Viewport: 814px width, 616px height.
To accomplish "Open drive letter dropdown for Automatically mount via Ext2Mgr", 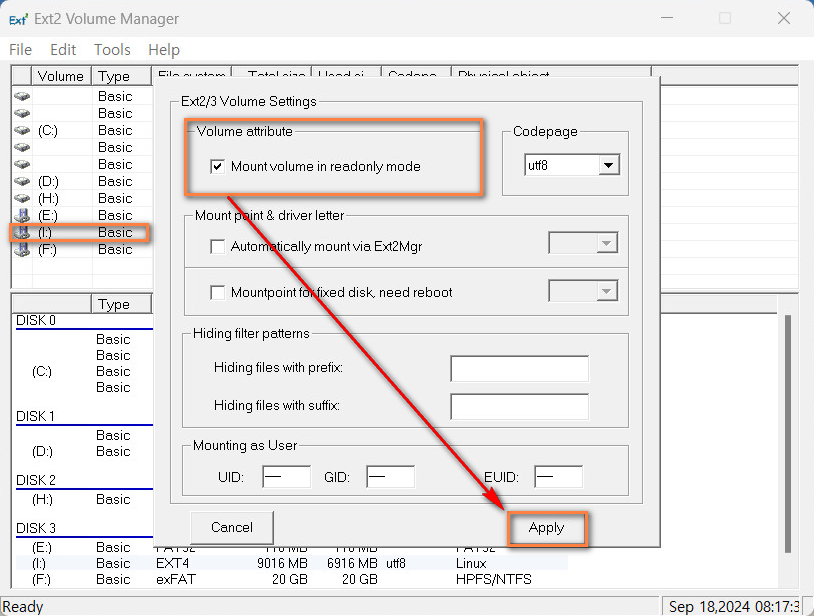I will 583,243.
